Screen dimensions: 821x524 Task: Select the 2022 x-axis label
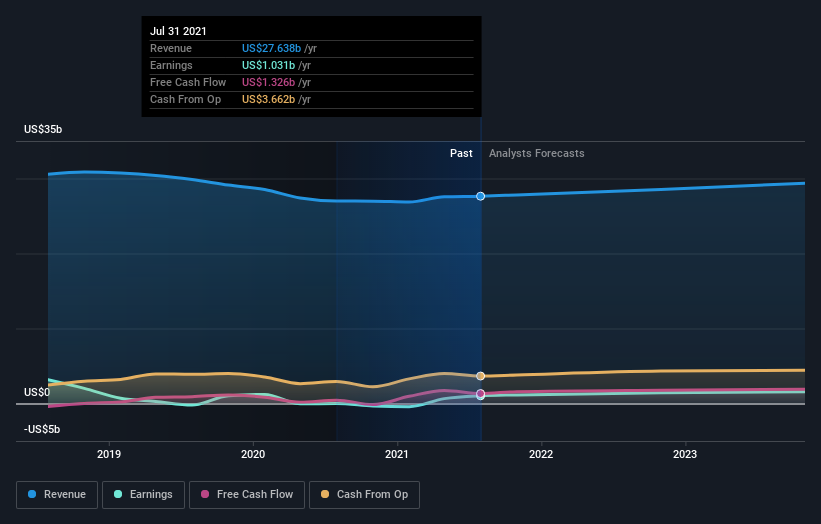(x=541, y=452)
